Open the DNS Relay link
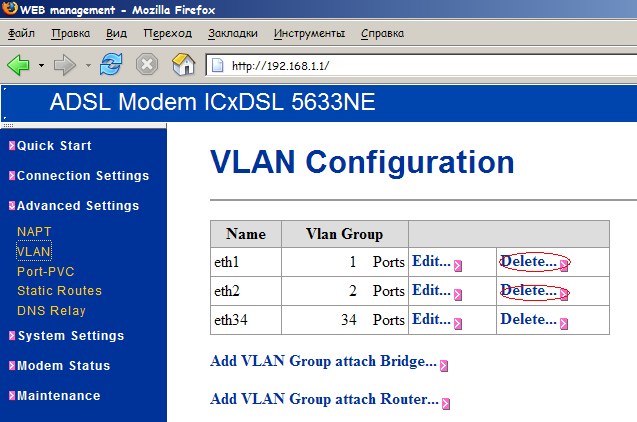The width and height of the screenshot is (637, 422). (51, 311)
